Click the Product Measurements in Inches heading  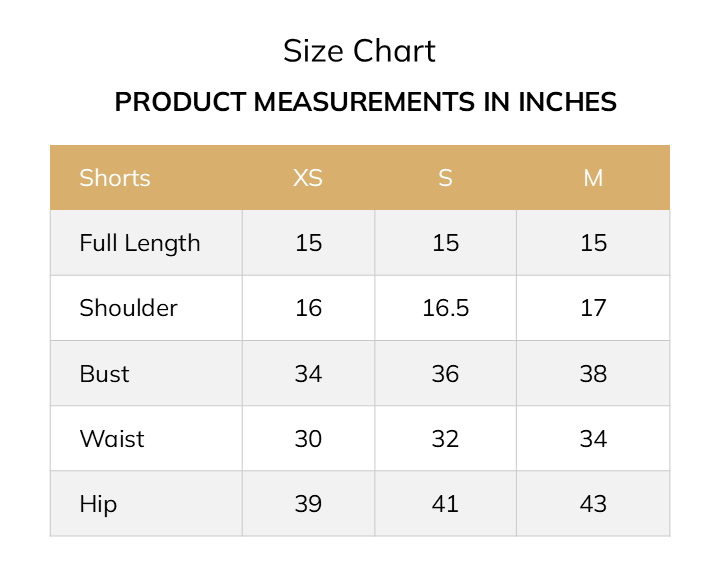[x=365, y=102]
